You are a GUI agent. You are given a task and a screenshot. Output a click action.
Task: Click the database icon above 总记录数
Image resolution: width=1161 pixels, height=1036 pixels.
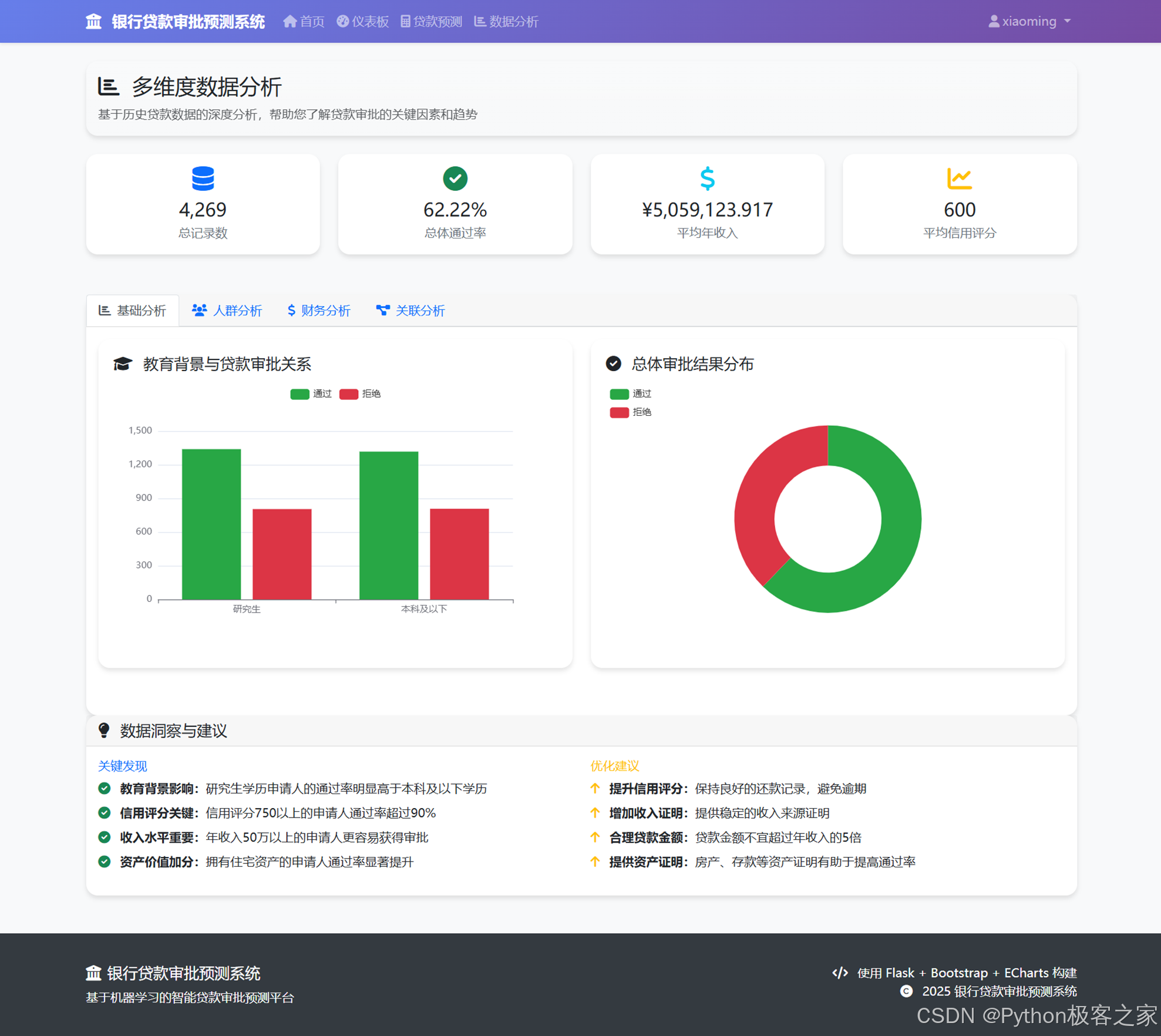tap(203, 179)
